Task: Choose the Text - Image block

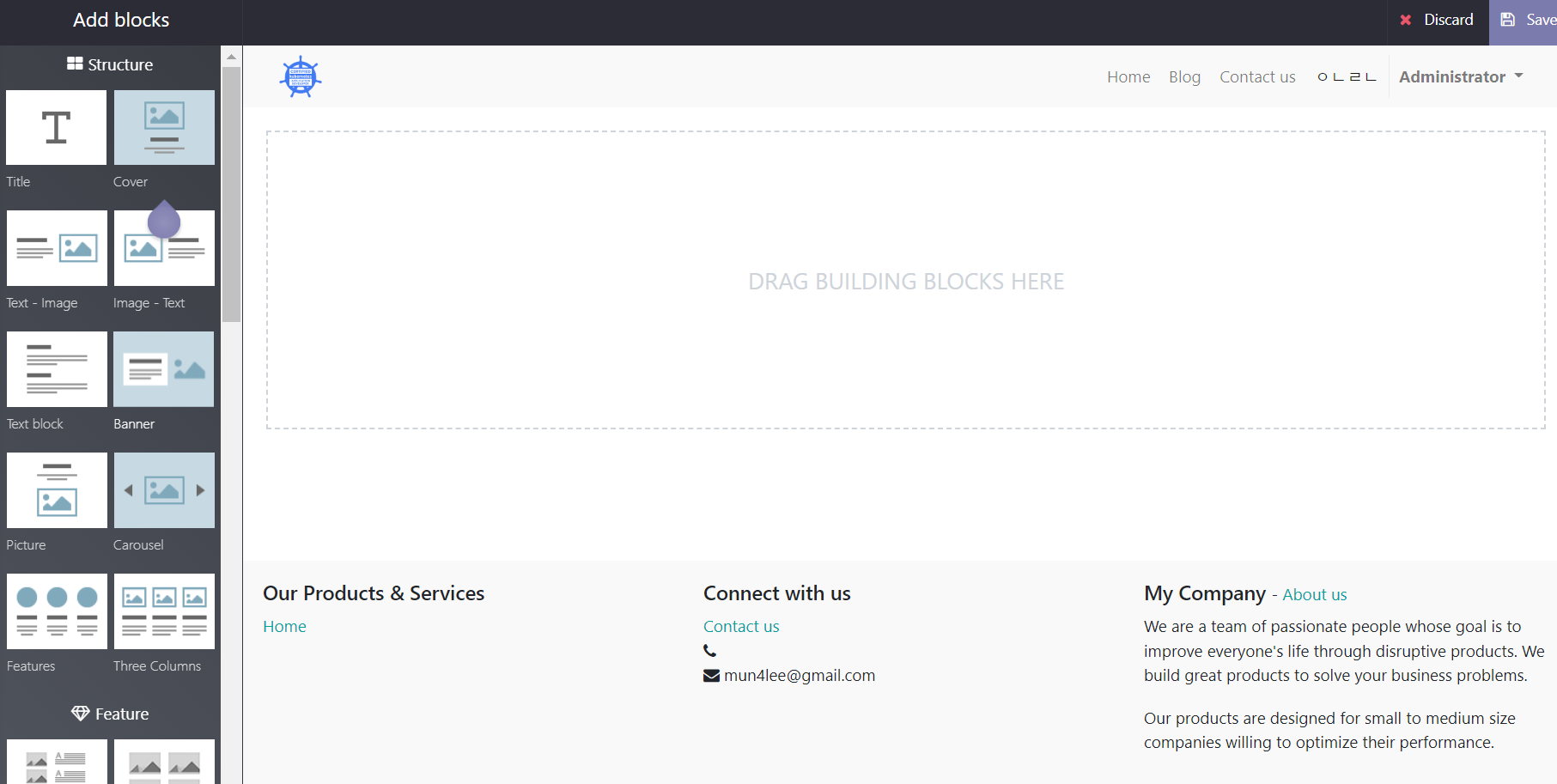Action: [57, 248]
